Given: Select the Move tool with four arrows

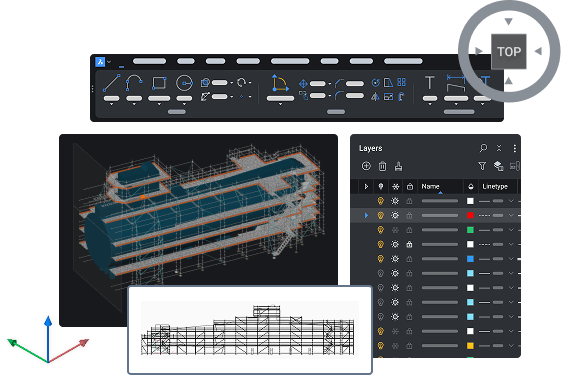Looking at the screenshot, I should pos(303,83).
